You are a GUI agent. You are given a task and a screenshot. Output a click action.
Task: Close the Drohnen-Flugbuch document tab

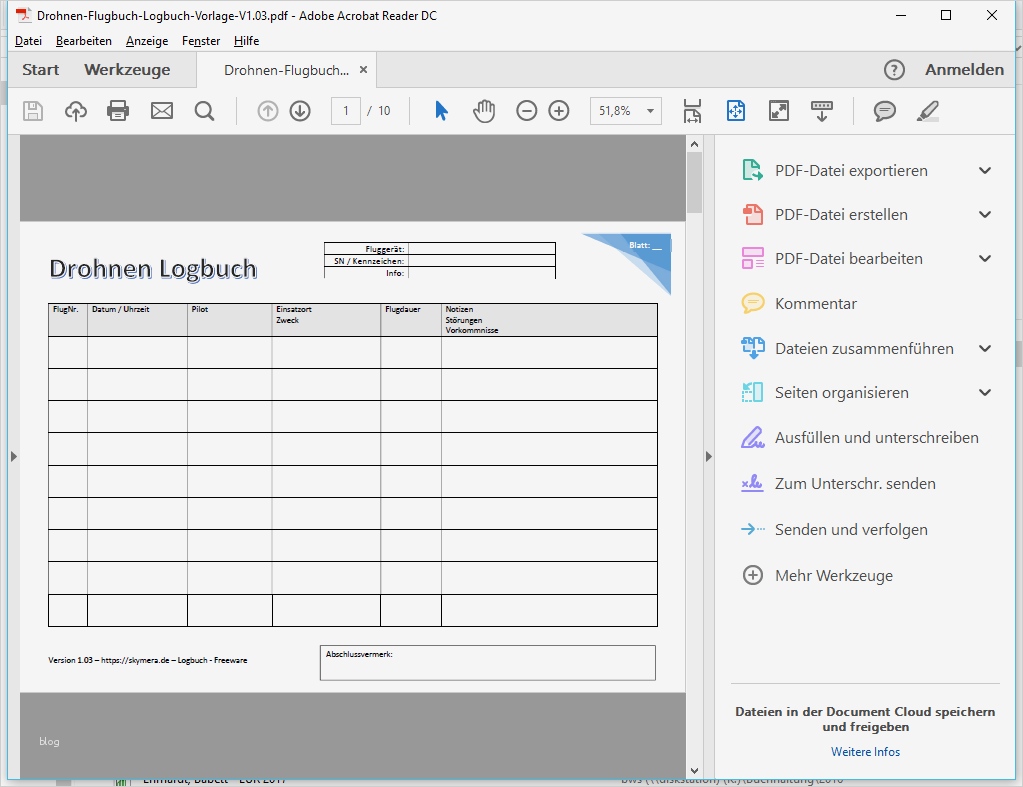[x=364, y=70]
